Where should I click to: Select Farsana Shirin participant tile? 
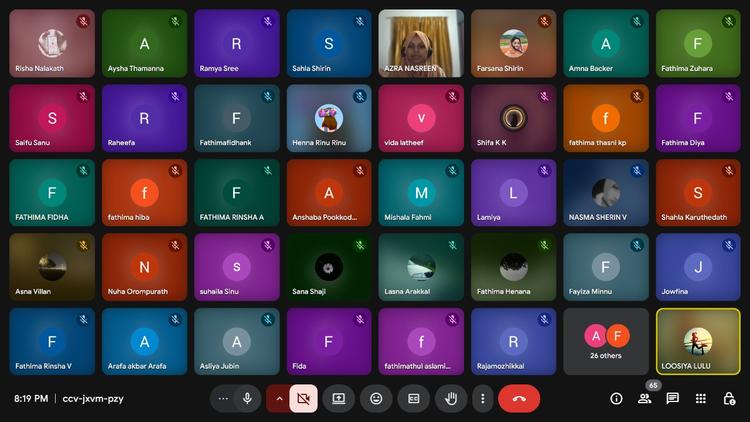(513, 43)
